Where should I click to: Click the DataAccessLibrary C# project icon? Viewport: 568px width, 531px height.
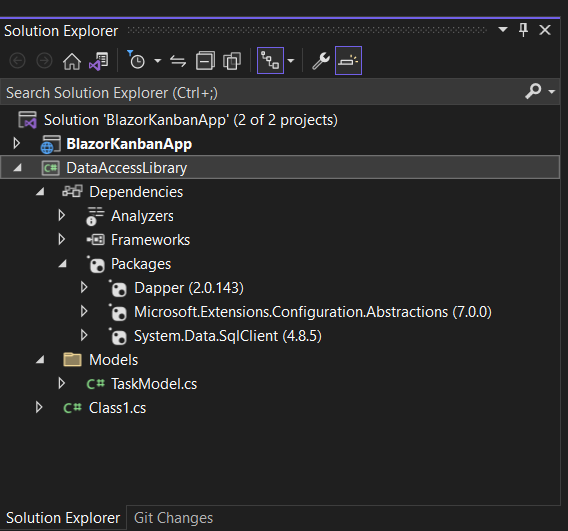click(50, 168)
